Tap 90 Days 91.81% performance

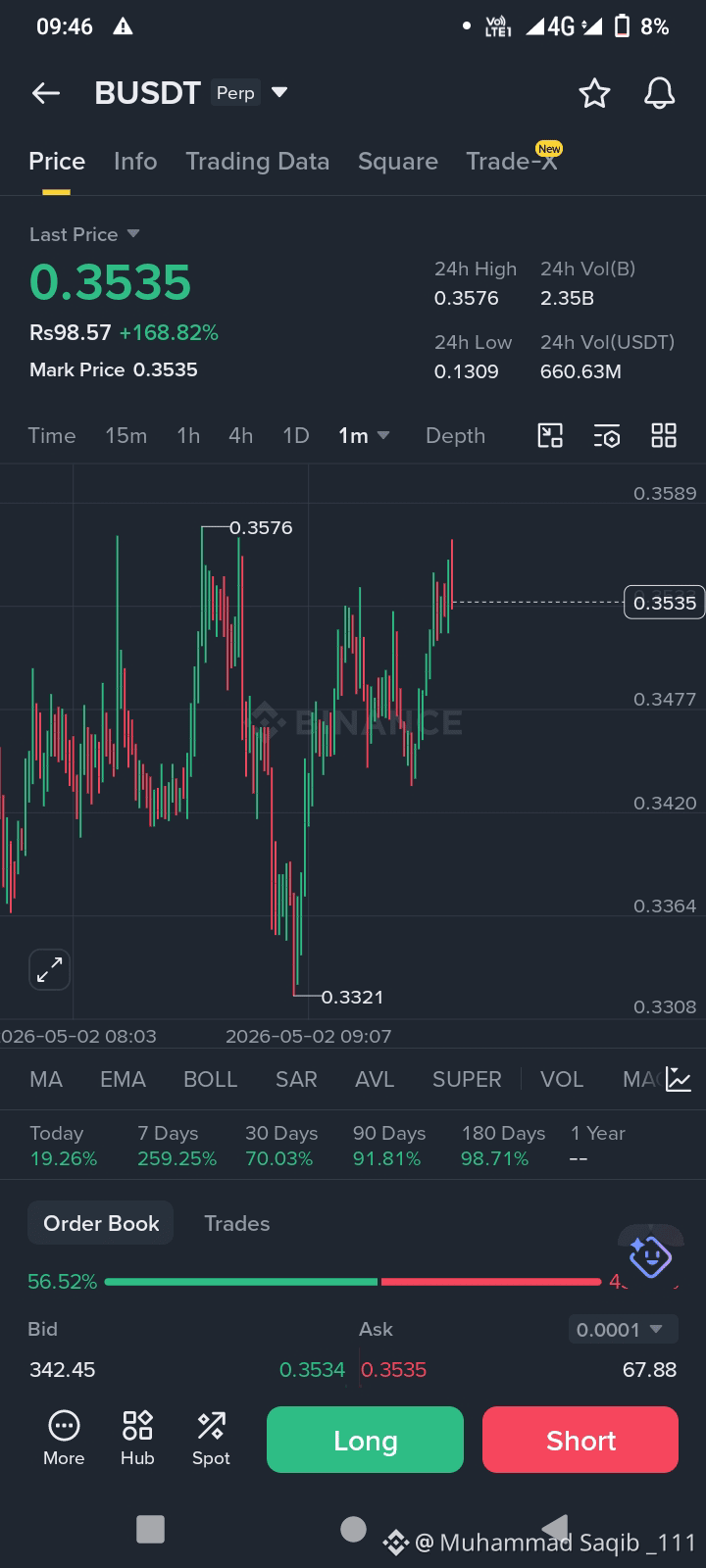pos(389,1146)
